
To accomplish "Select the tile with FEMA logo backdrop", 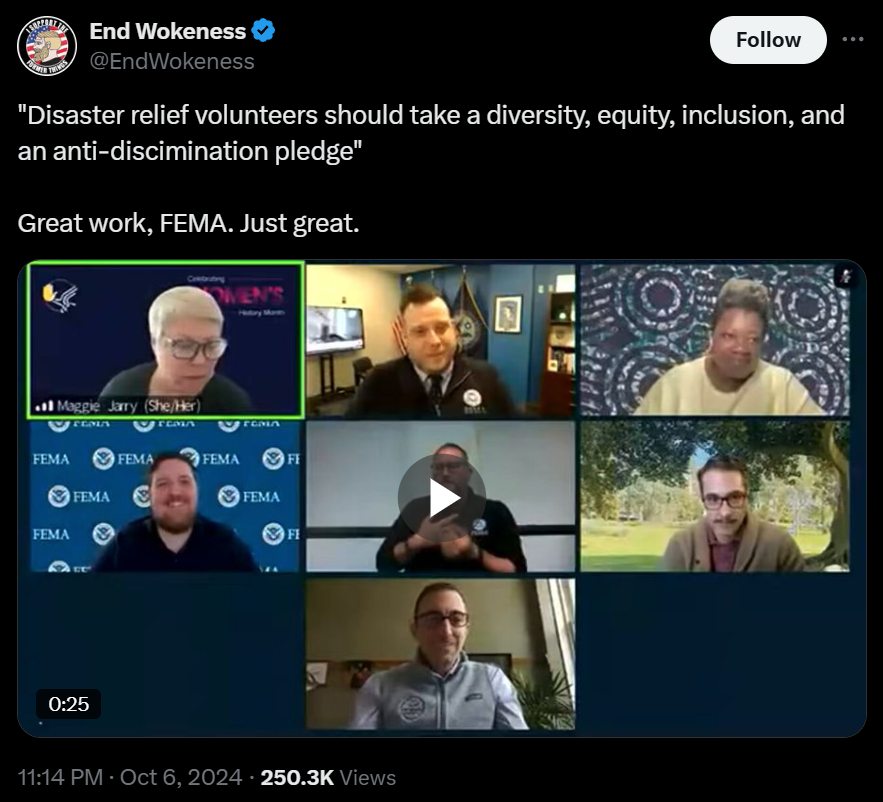I will [164, 497].
